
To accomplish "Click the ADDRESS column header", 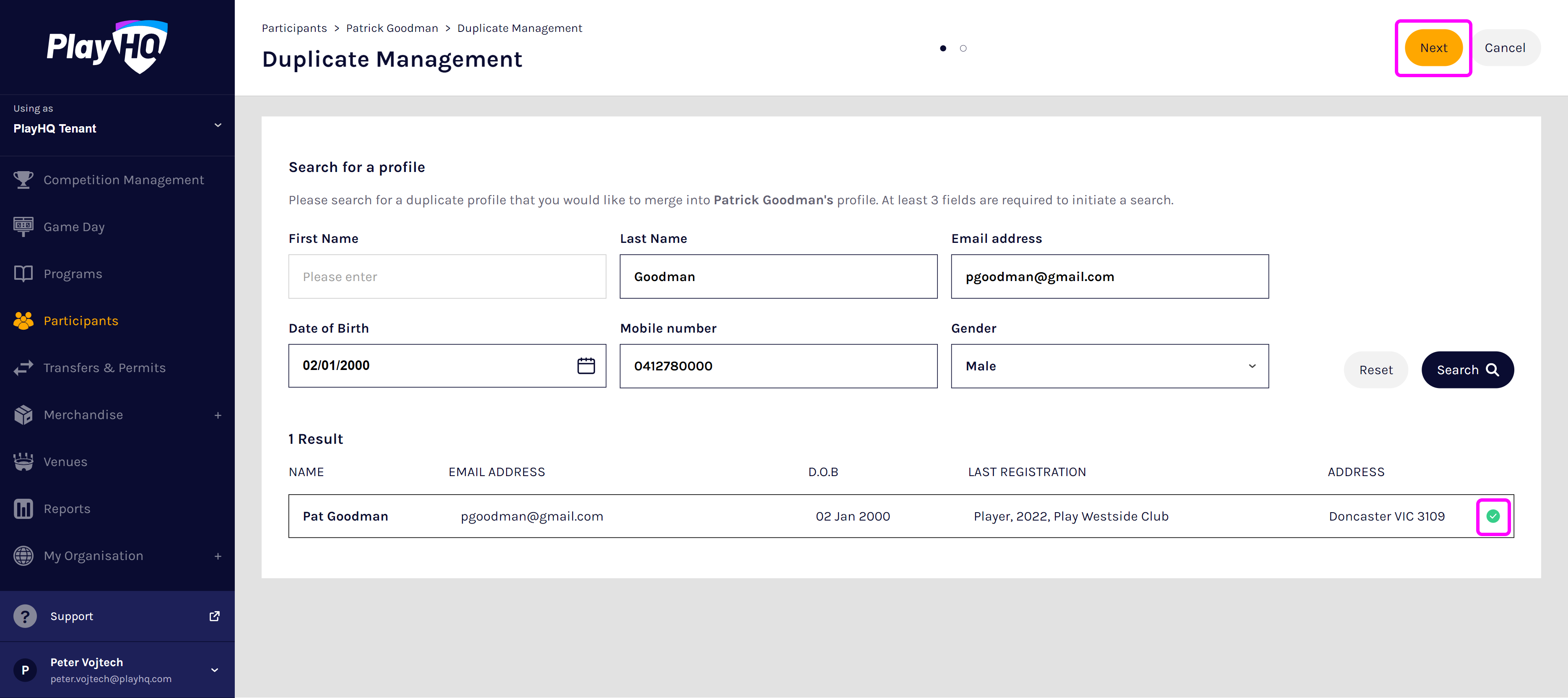I will pyautogui.click(x=1355, y=472).
